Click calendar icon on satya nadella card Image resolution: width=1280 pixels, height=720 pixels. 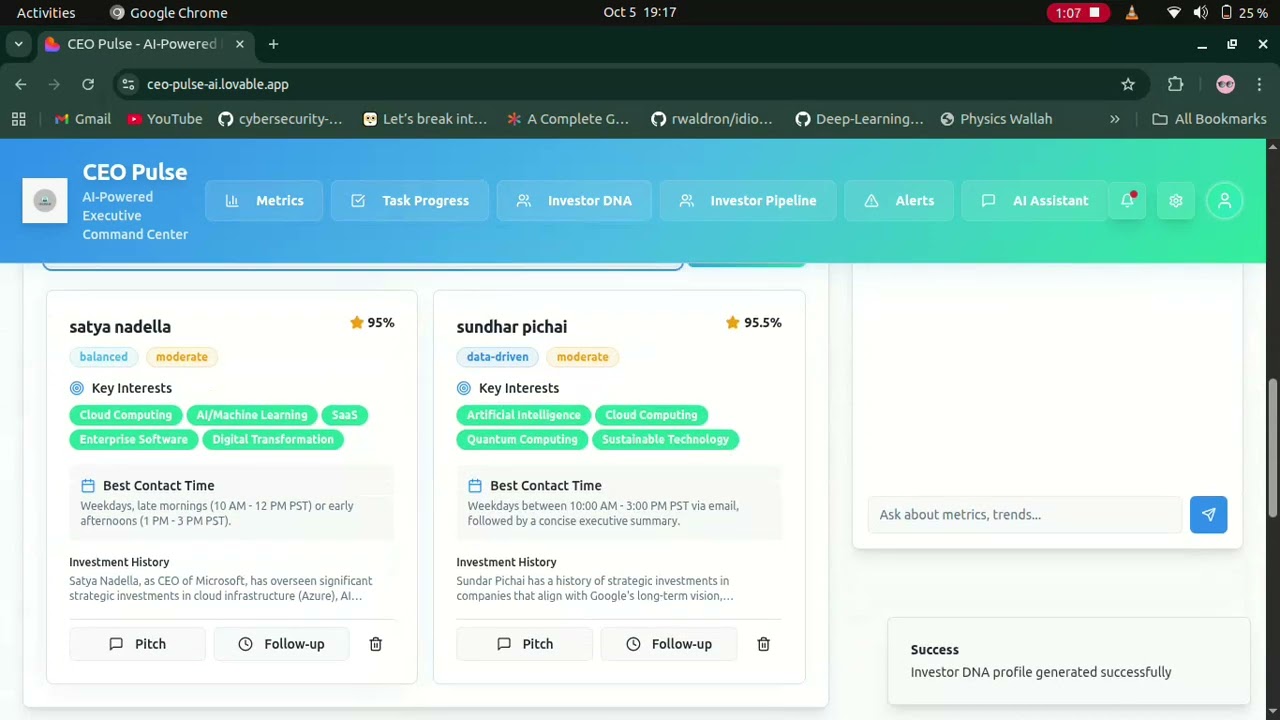[88, 486]
